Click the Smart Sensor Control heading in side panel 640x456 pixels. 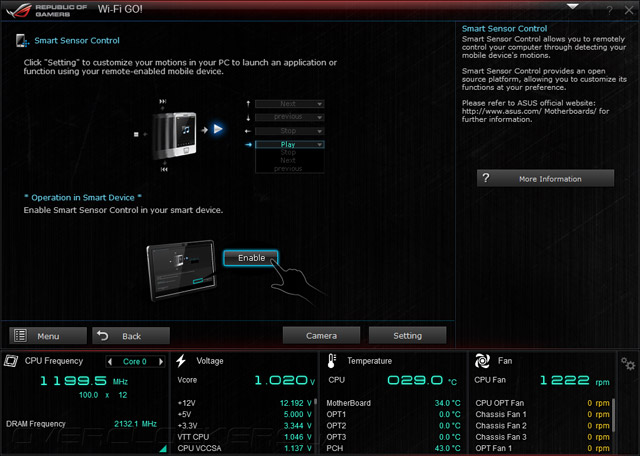tap(504, 29)
